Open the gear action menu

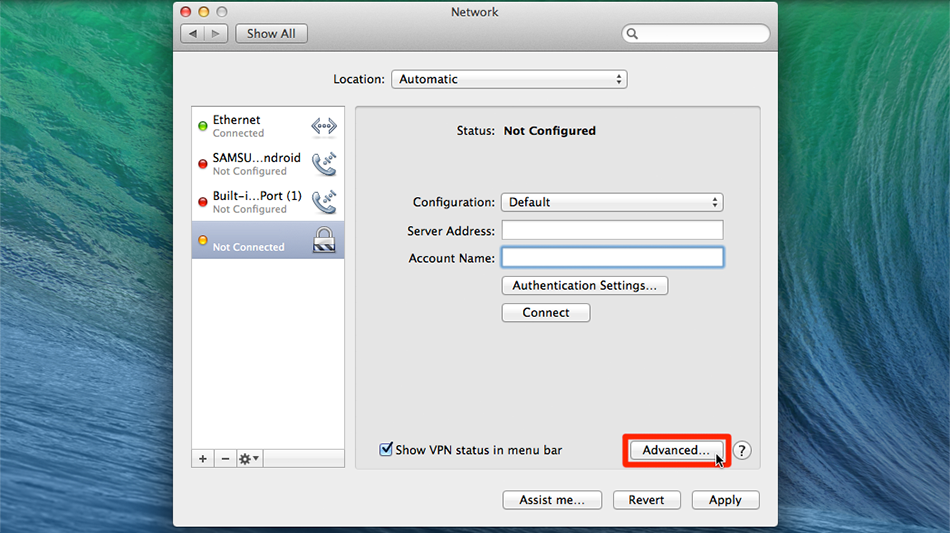249,458
